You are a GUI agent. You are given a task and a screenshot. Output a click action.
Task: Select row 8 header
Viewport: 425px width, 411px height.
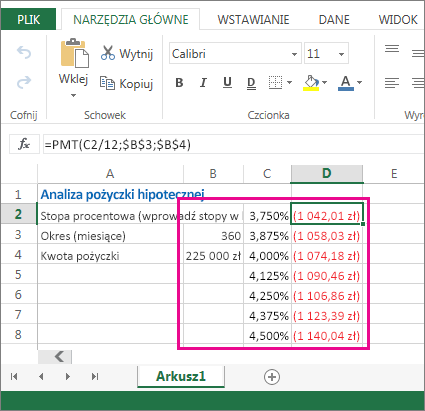coord(18,334)
